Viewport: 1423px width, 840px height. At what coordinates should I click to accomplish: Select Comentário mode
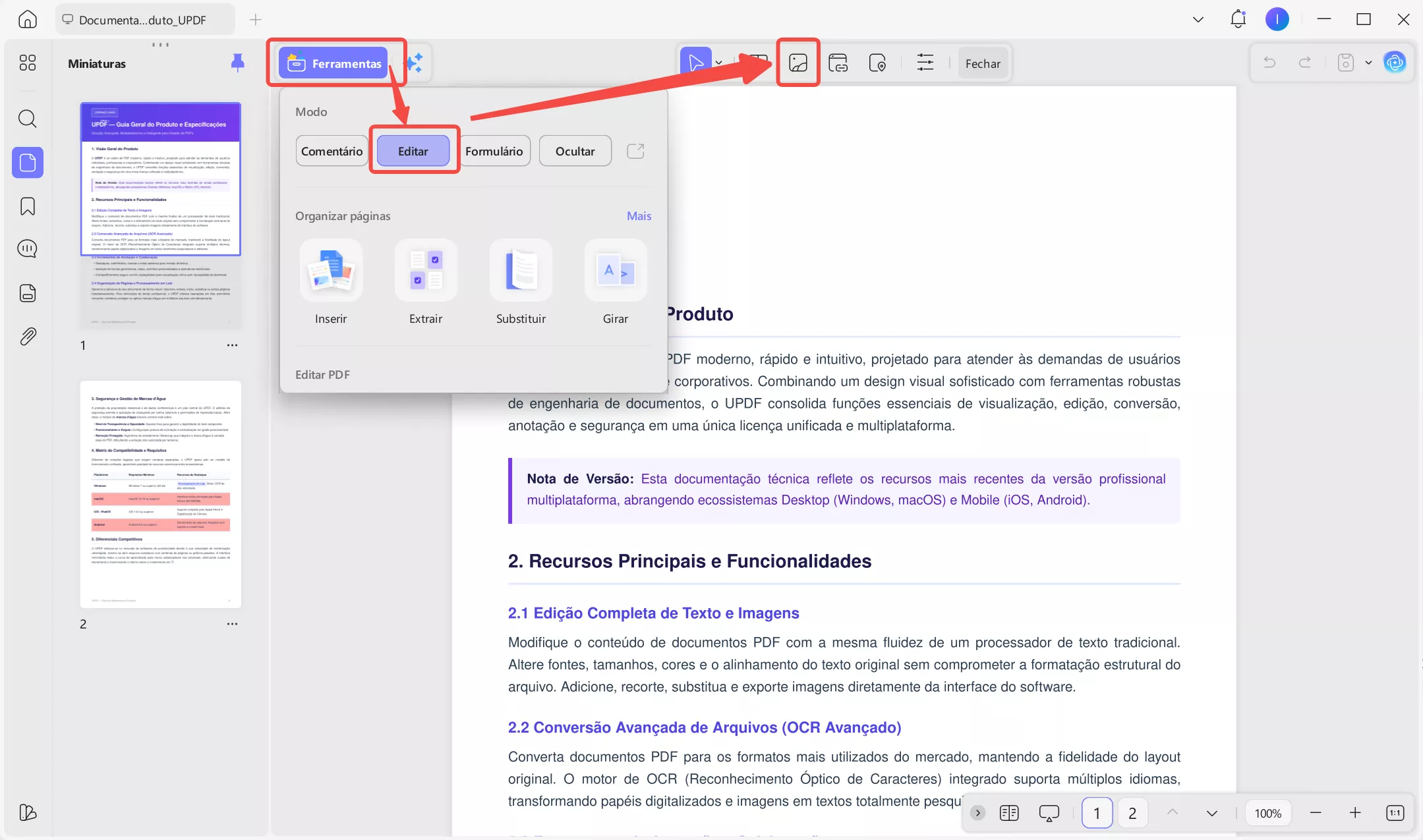tap(332, 151)
